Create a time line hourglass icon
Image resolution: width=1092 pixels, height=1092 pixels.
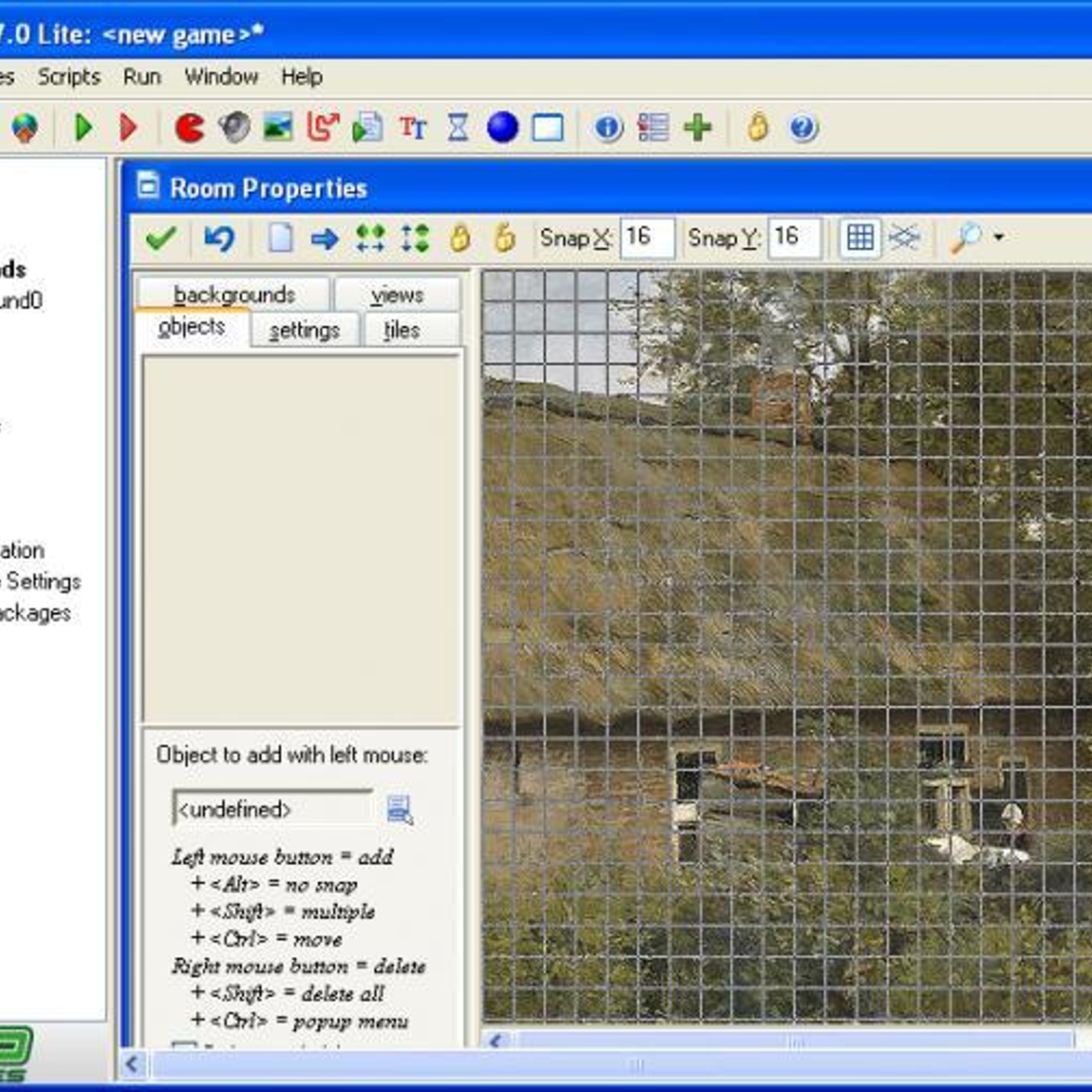click(x=458, y=128)
